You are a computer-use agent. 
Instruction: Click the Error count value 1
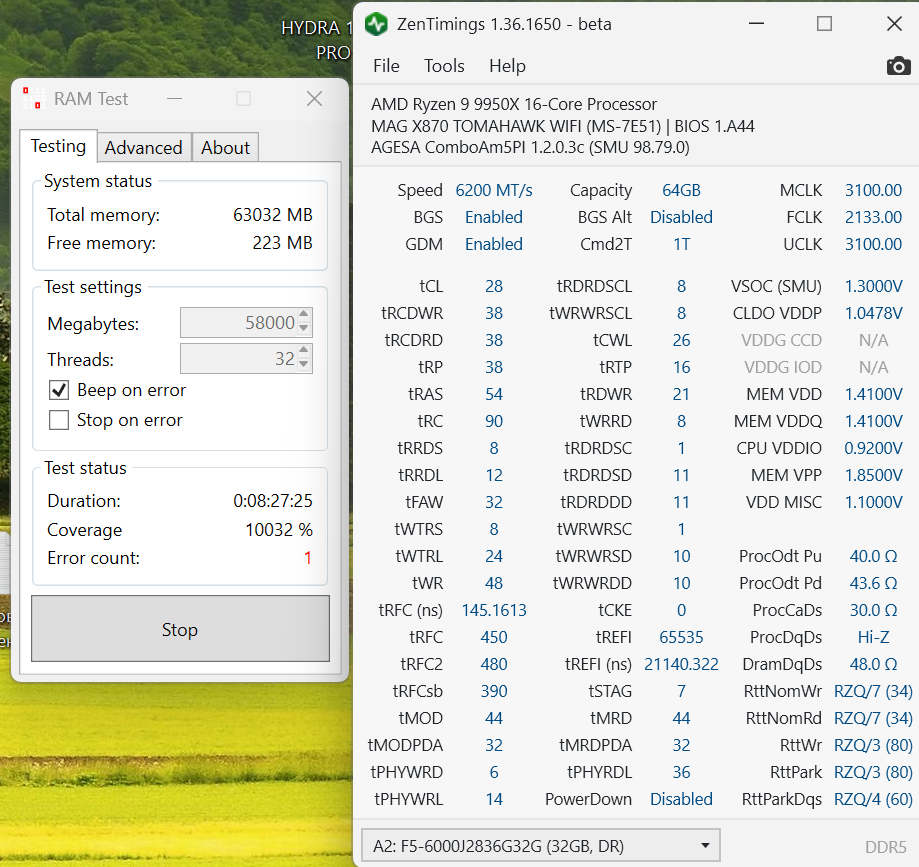coord(308,558)
